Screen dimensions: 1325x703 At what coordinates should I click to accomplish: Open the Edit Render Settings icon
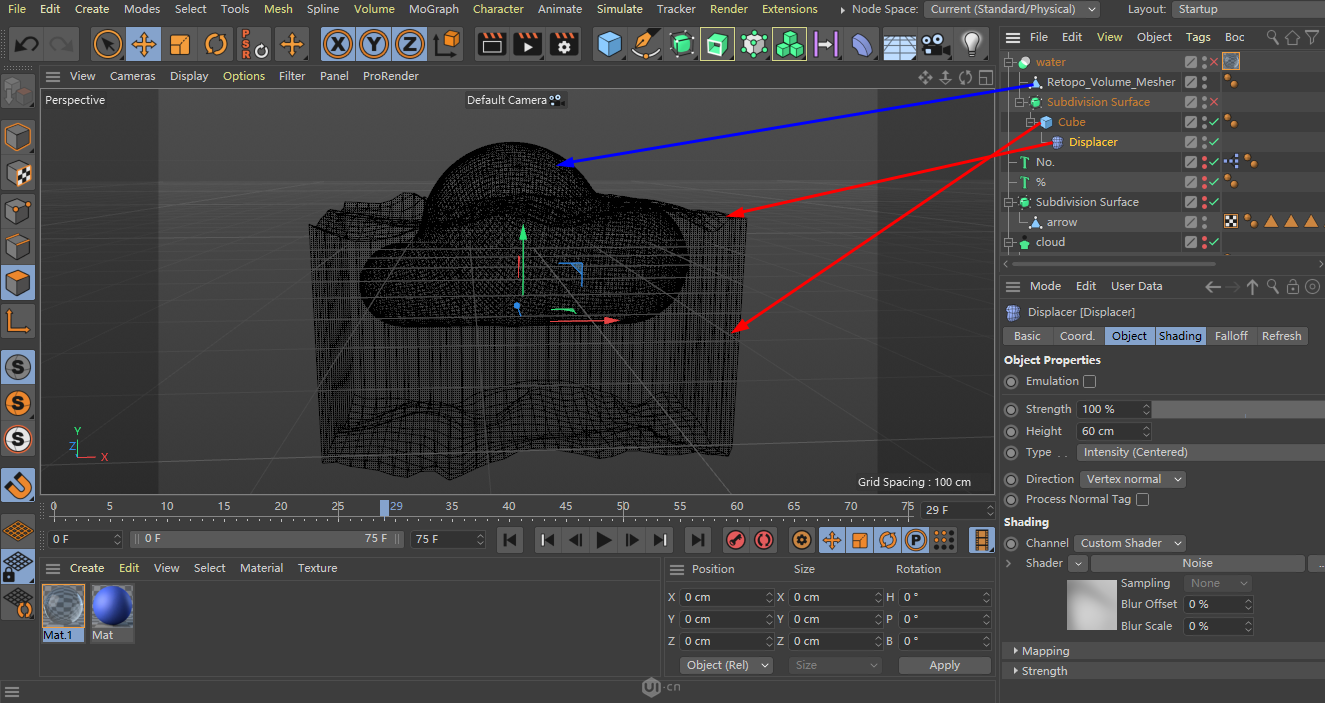coord(564,44)
